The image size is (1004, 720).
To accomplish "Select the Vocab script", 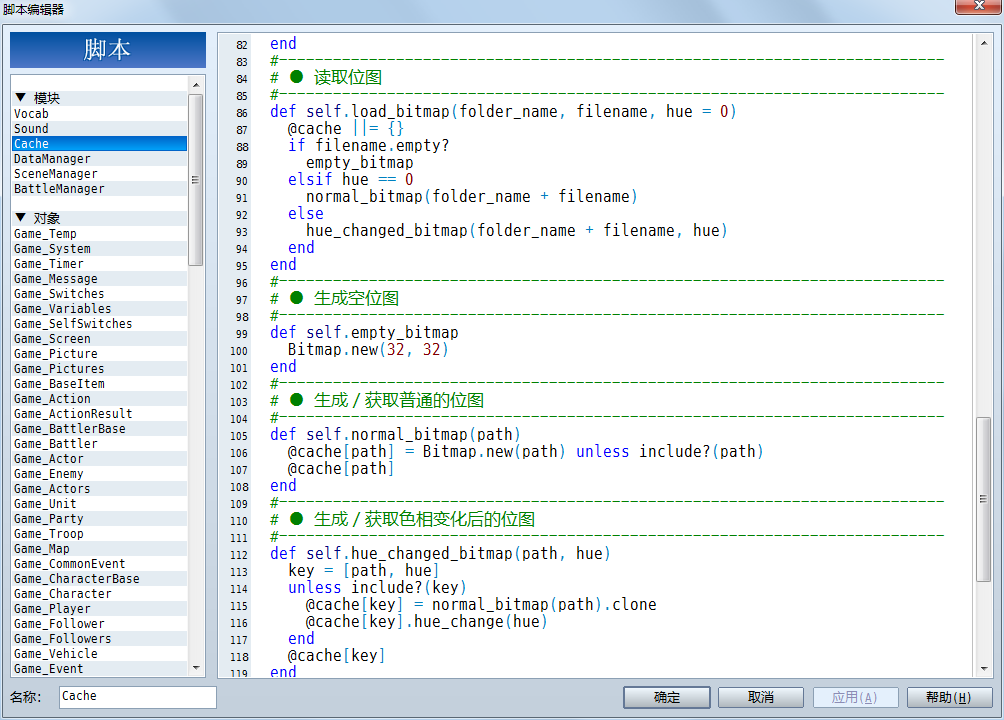I will point(99,113).
